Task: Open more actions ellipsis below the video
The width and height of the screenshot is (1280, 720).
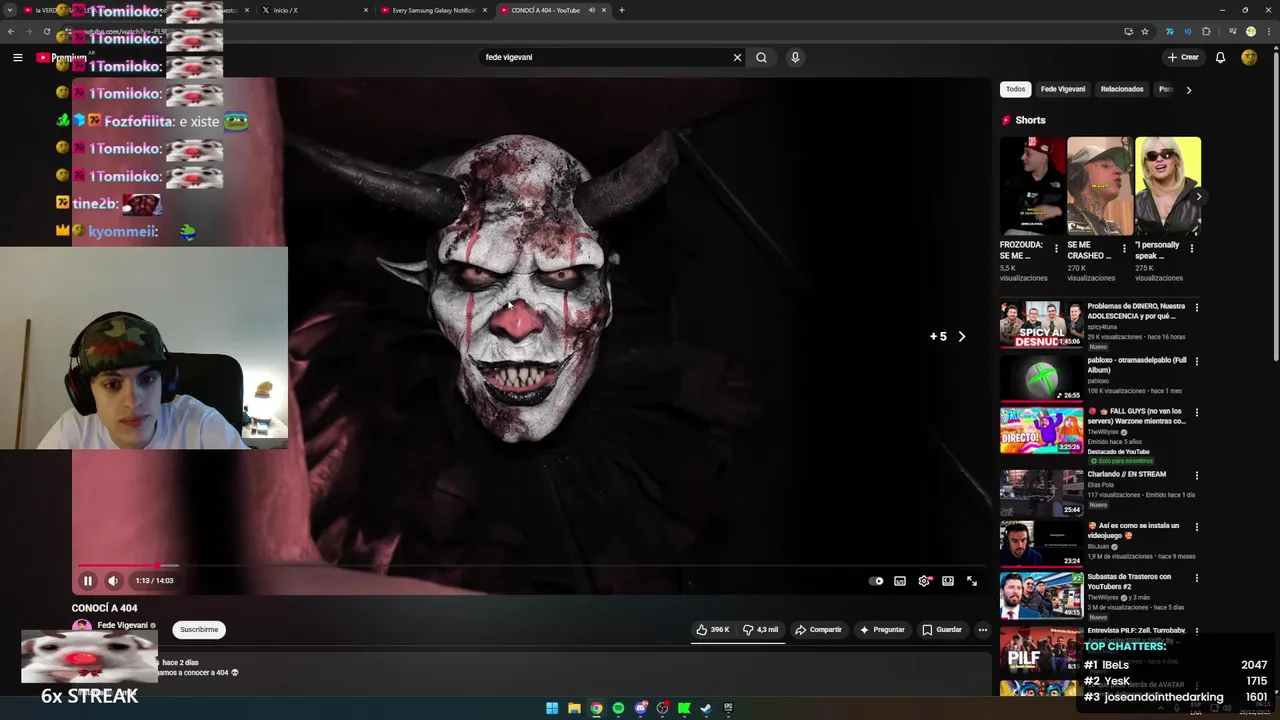Action: 983,630
